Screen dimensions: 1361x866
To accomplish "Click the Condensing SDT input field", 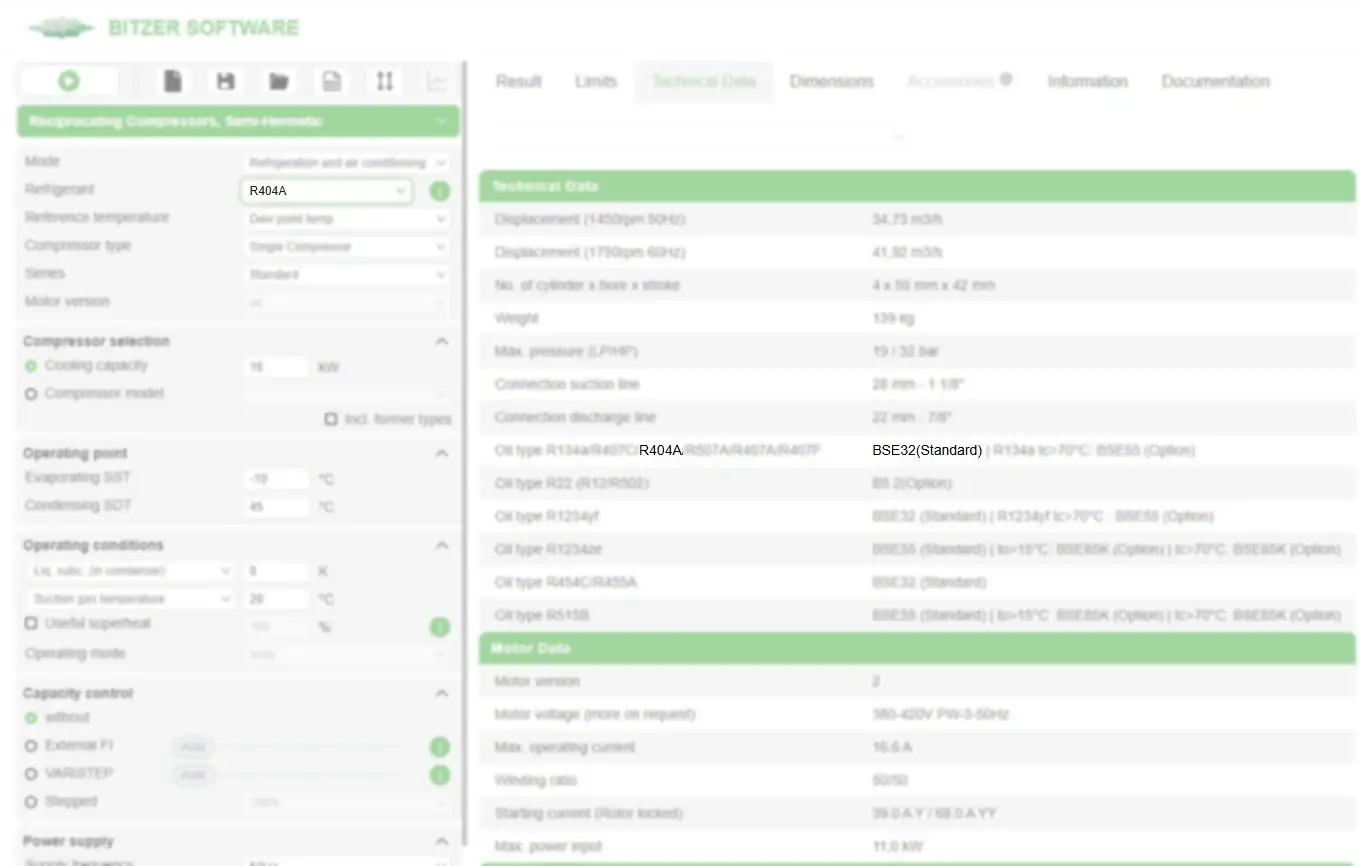I will coord(276,507).
